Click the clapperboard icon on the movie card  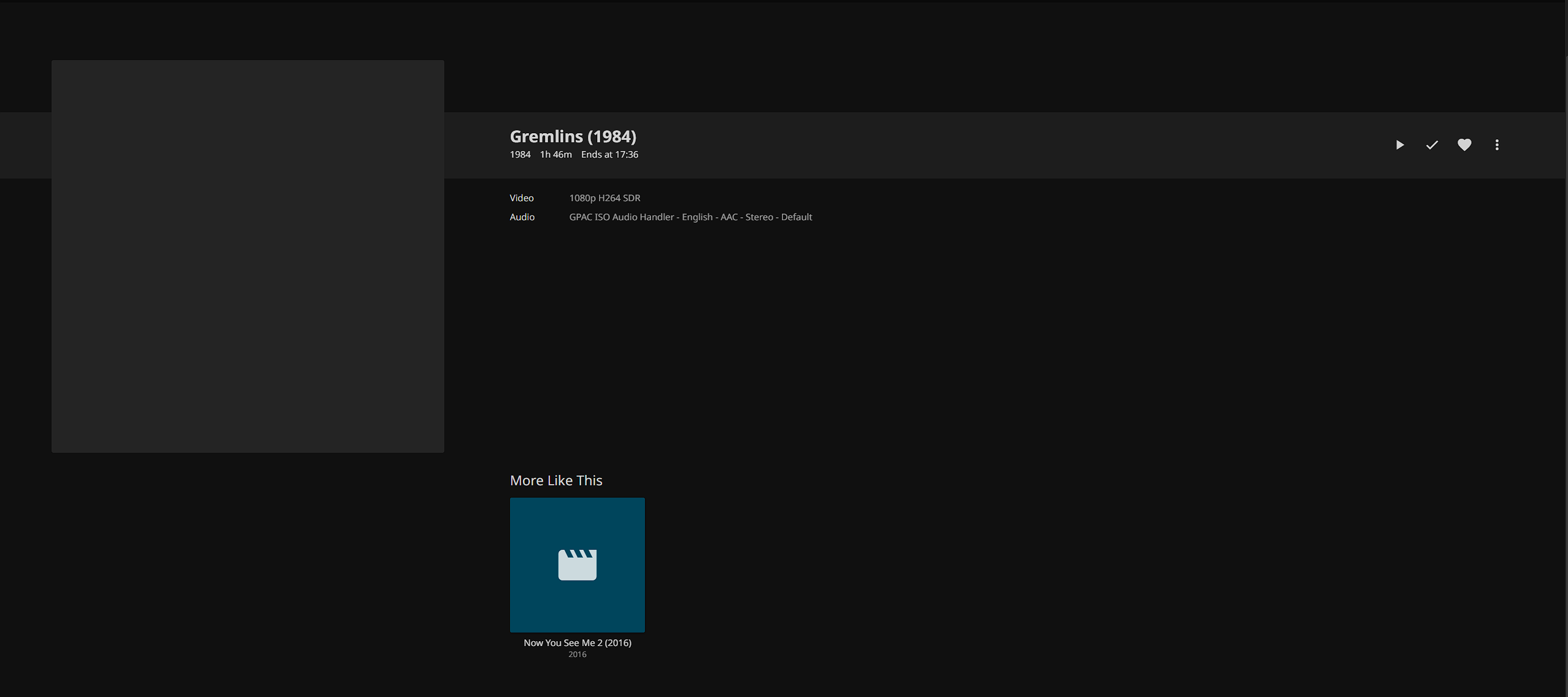click(577, 564)
